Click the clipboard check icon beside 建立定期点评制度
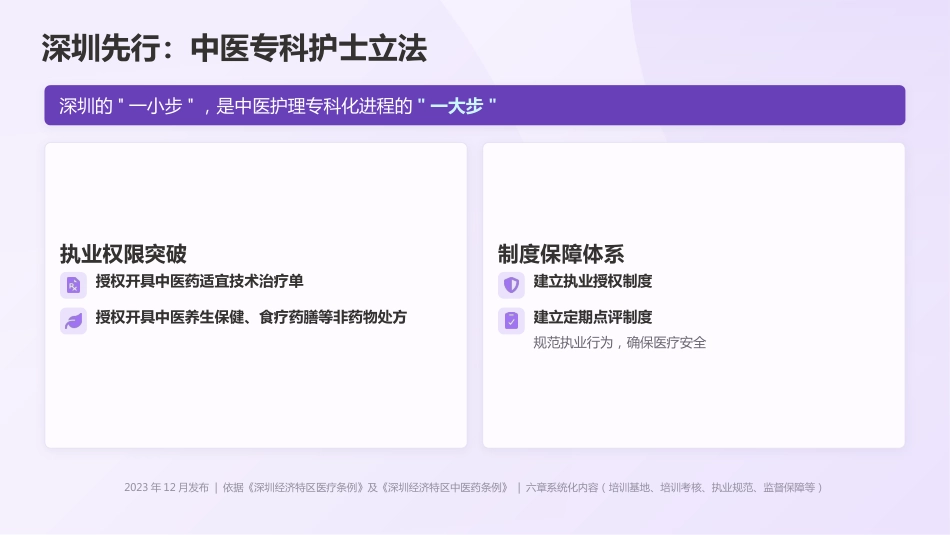This screenshot has width=950, height=535. coord(511,321)
